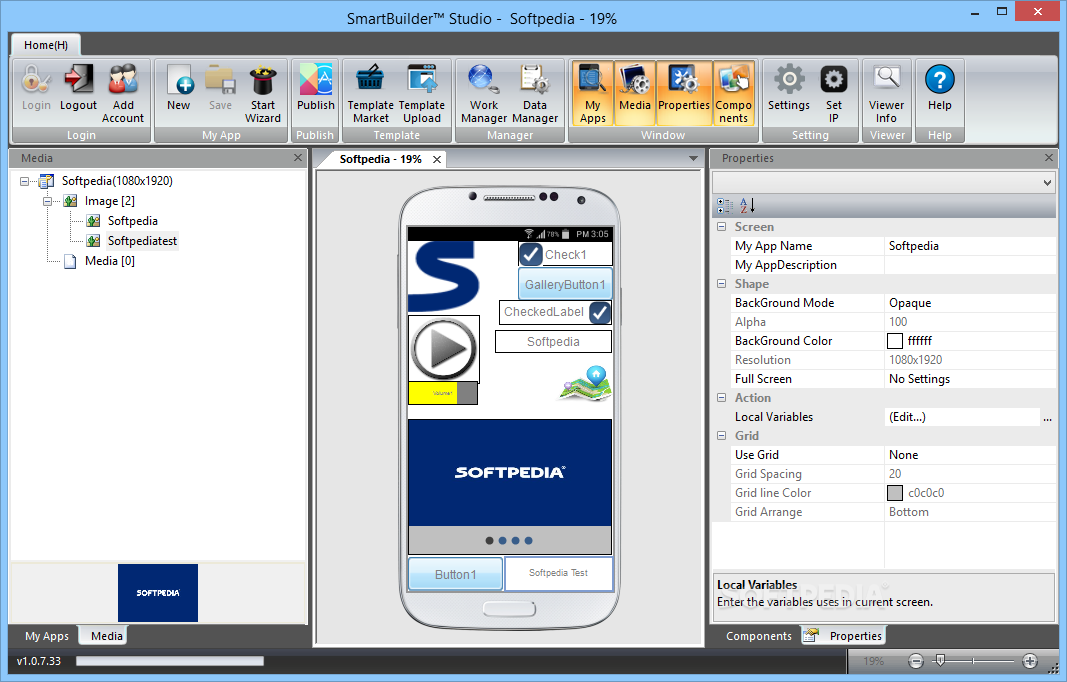Click the Softpedia preview thumbnail
The image size is (1067, 682).
[x=158, y=593]
